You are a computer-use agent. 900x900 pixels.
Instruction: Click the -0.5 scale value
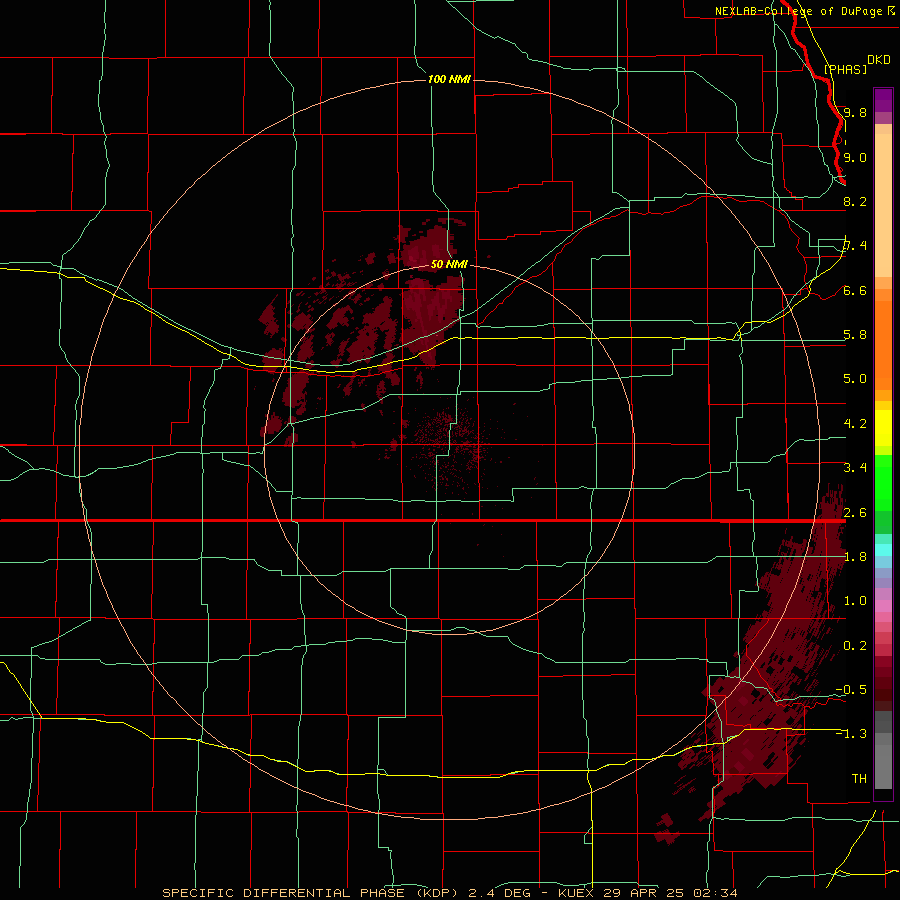coord(851,689)
